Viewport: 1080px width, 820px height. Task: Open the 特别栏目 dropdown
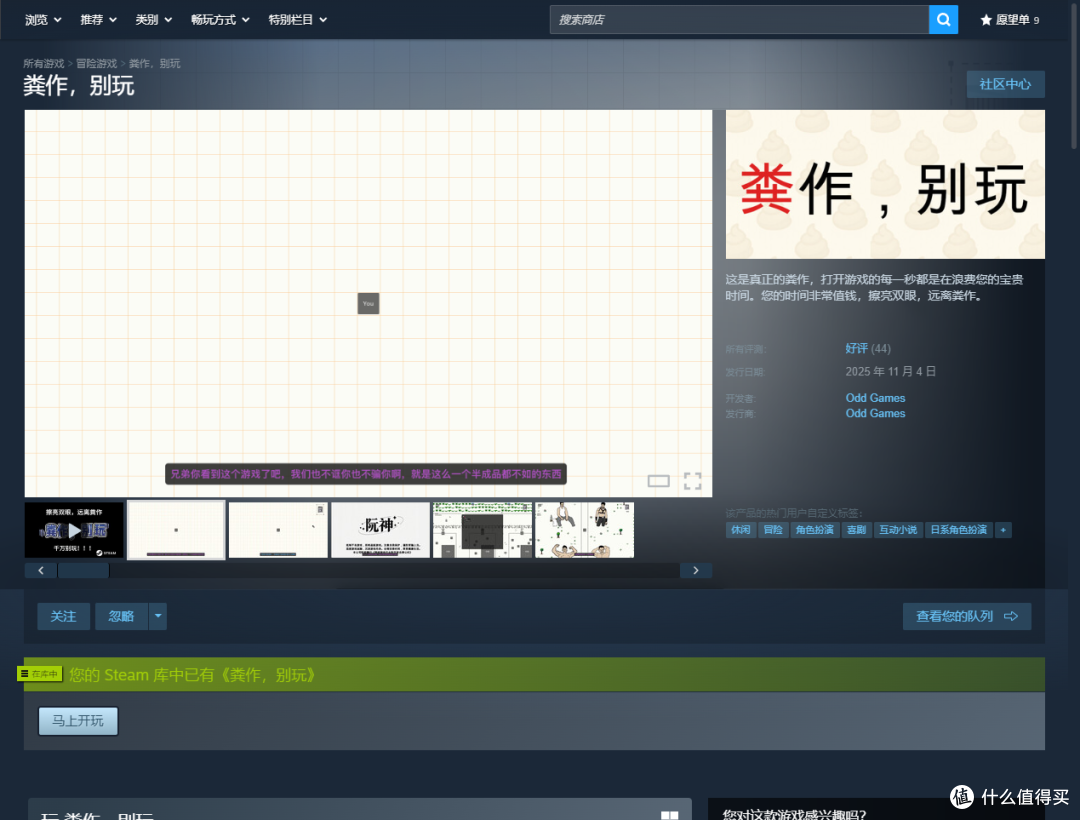pyautogui.click(x=297, y=20)
